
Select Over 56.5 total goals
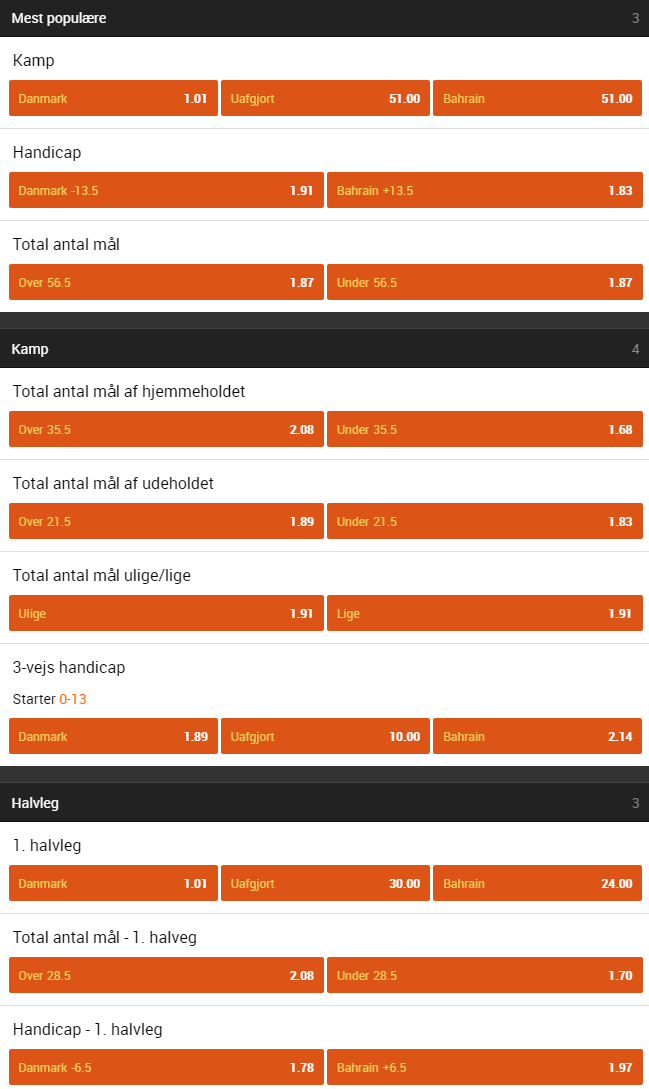tap(166, 283)
